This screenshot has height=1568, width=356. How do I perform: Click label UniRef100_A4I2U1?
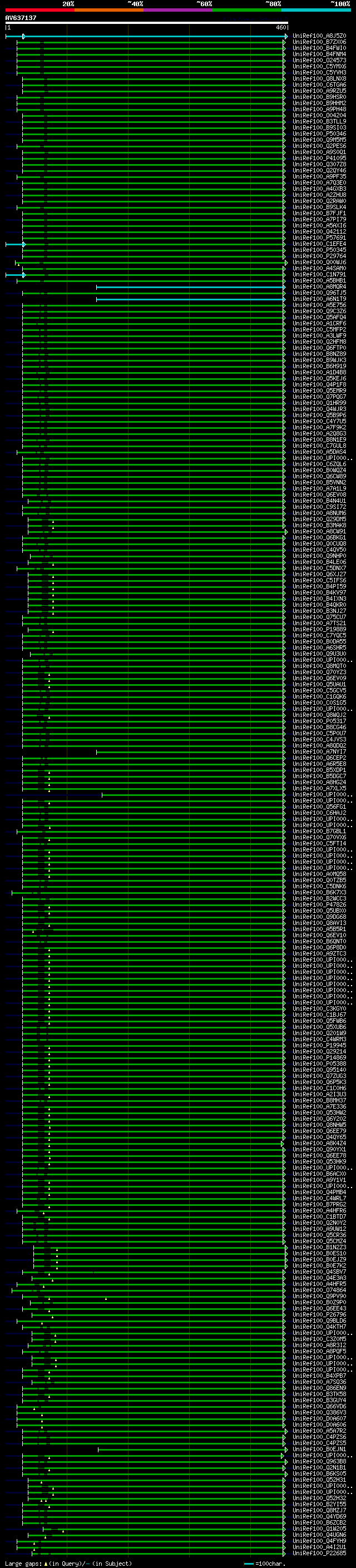click(319, 1547)
